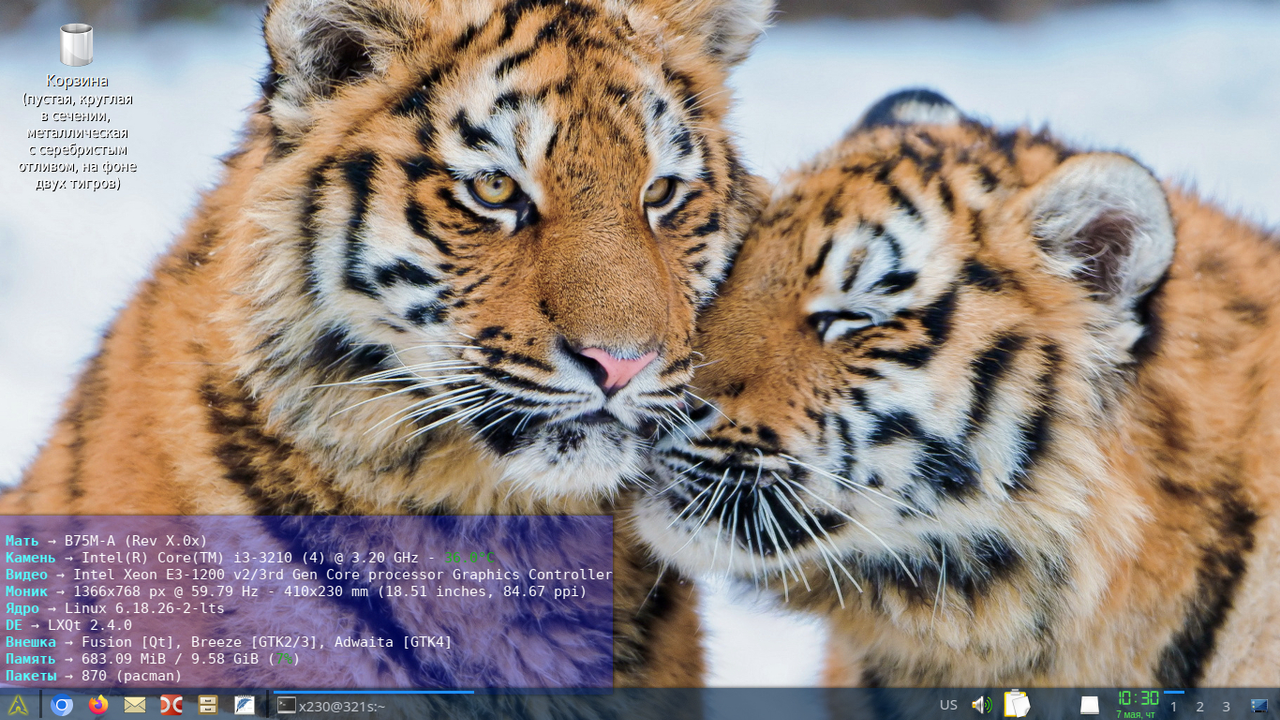Launch Double Commander from the panel
The width and height of the screenshot is (1280, 720).
coord(171,705)
